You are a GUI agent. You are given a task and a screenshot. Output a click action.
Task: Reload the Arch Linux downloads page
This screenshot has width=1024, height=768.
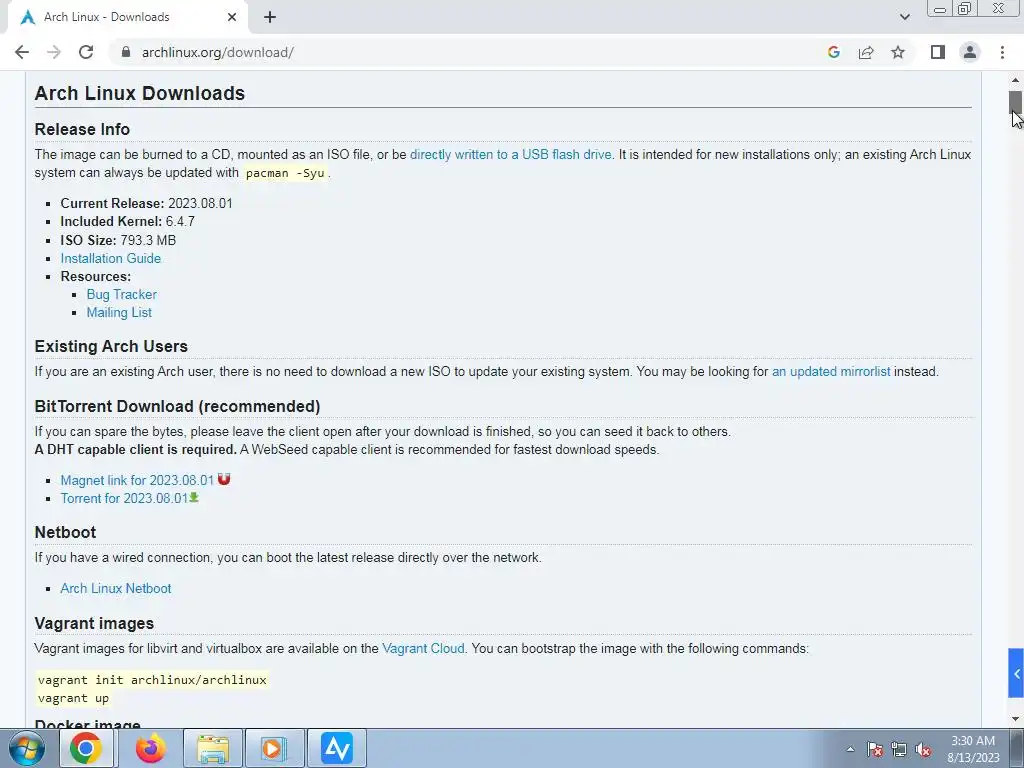coord(86,52)
